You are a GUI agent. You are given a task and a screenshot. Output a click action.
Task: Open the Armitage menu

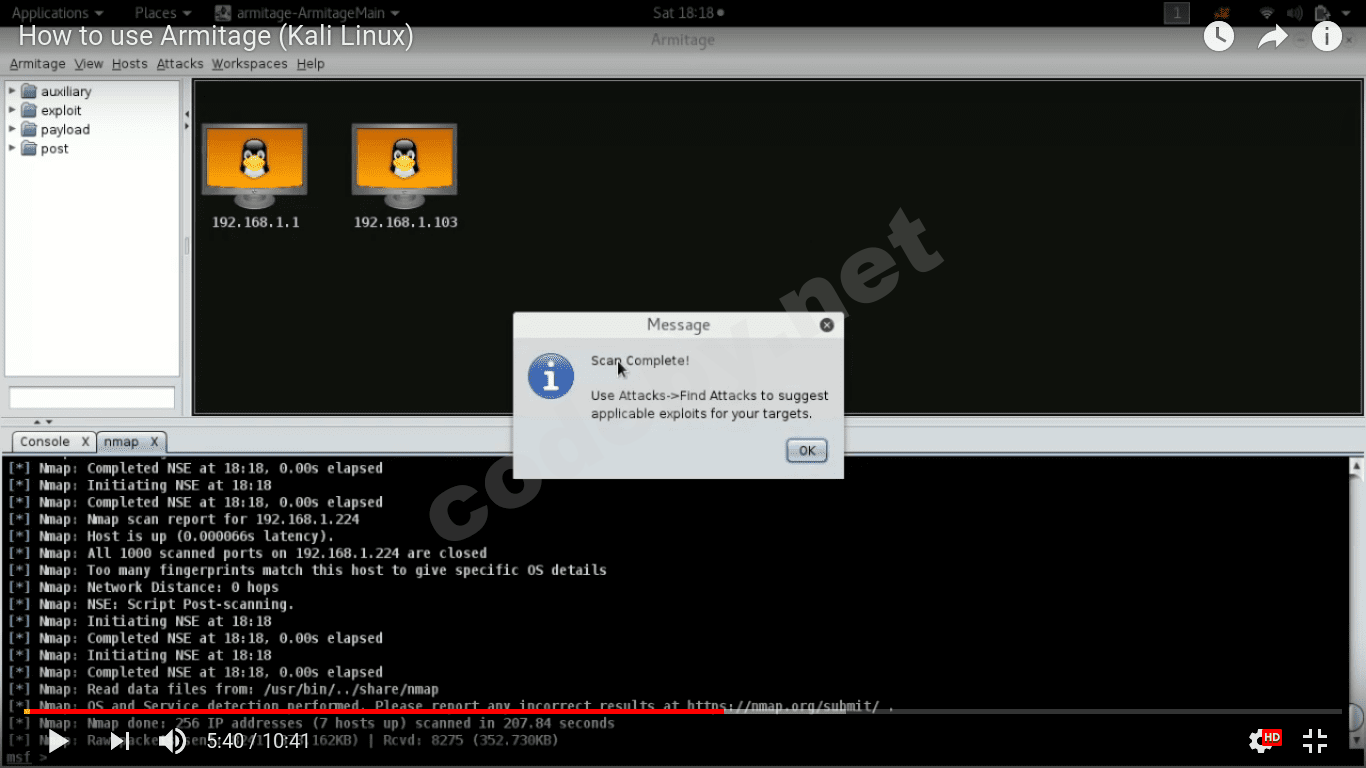(x=37, y=64)
